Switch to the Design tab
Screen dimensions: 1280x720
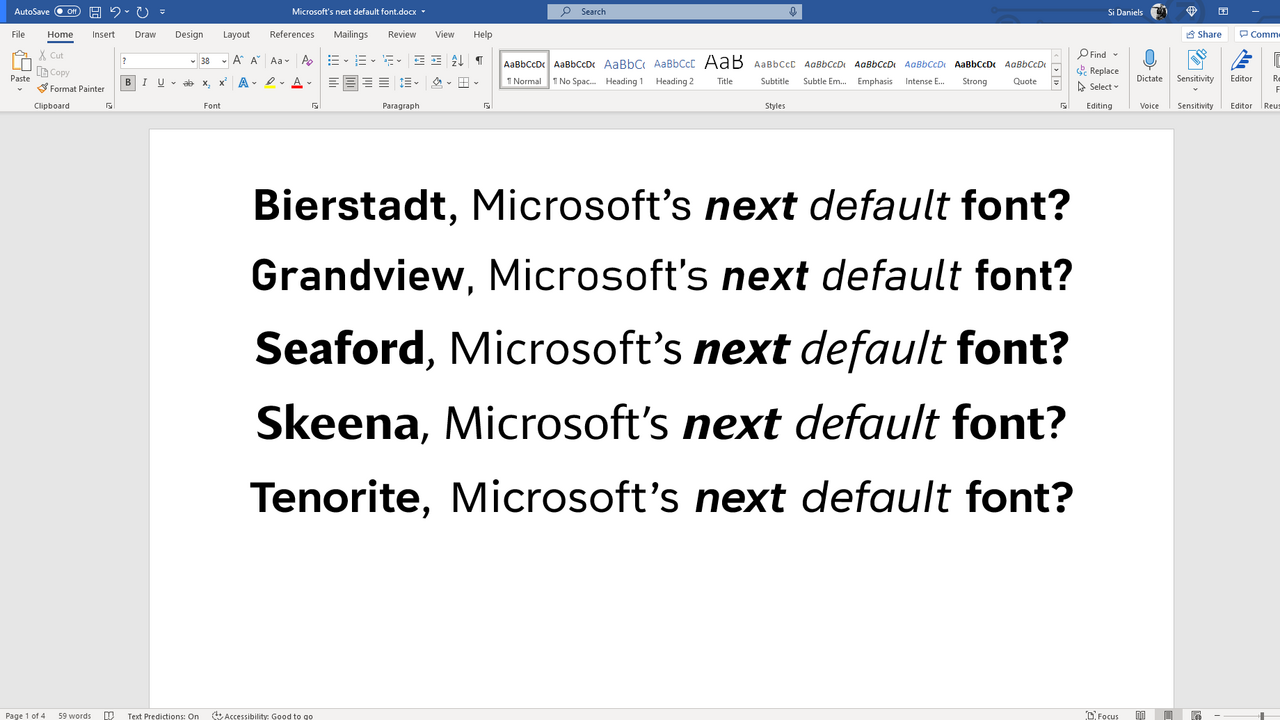pyautogui.click(x=189, y=34)
